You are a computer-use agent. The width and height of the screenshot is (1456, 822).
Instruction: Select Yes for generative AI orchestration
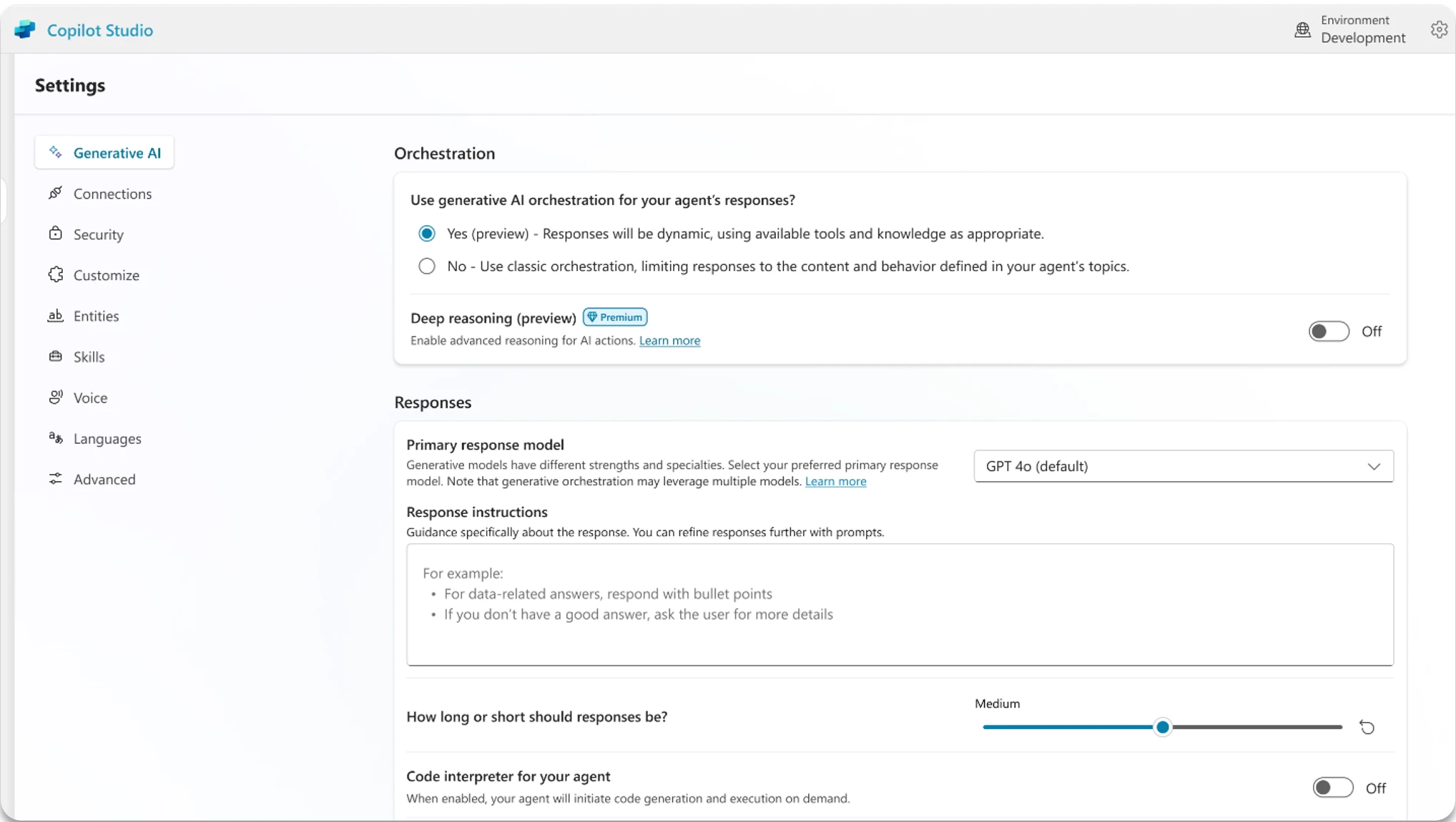(x=427, y=233)
